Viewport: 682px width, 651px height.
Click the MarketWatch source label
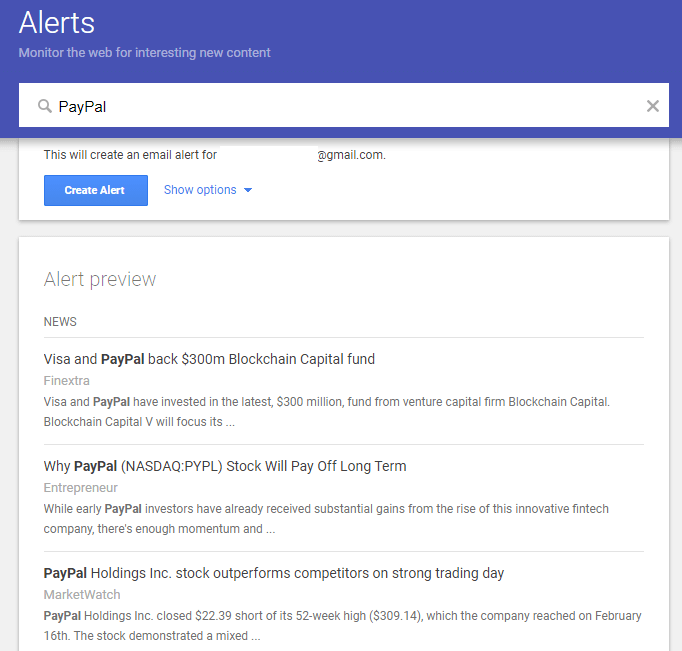tap(82, 595)
